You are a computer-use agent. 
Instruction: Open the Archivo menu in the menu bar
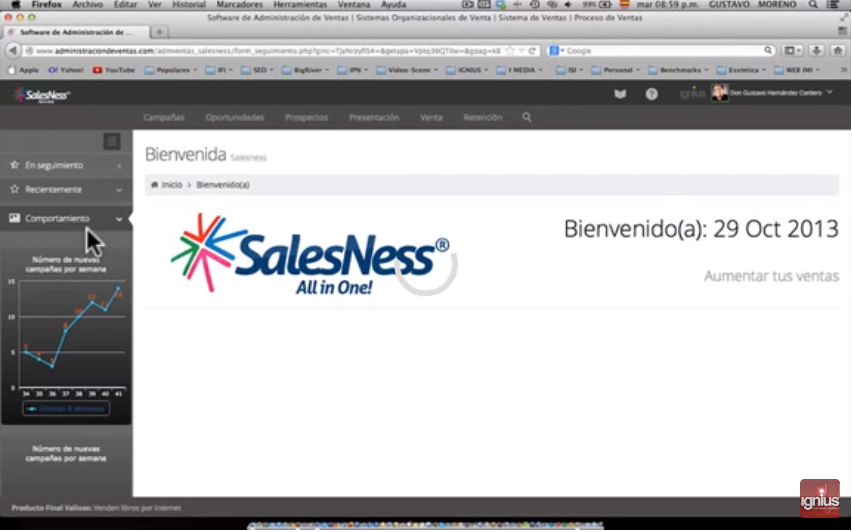pos(87,4)
